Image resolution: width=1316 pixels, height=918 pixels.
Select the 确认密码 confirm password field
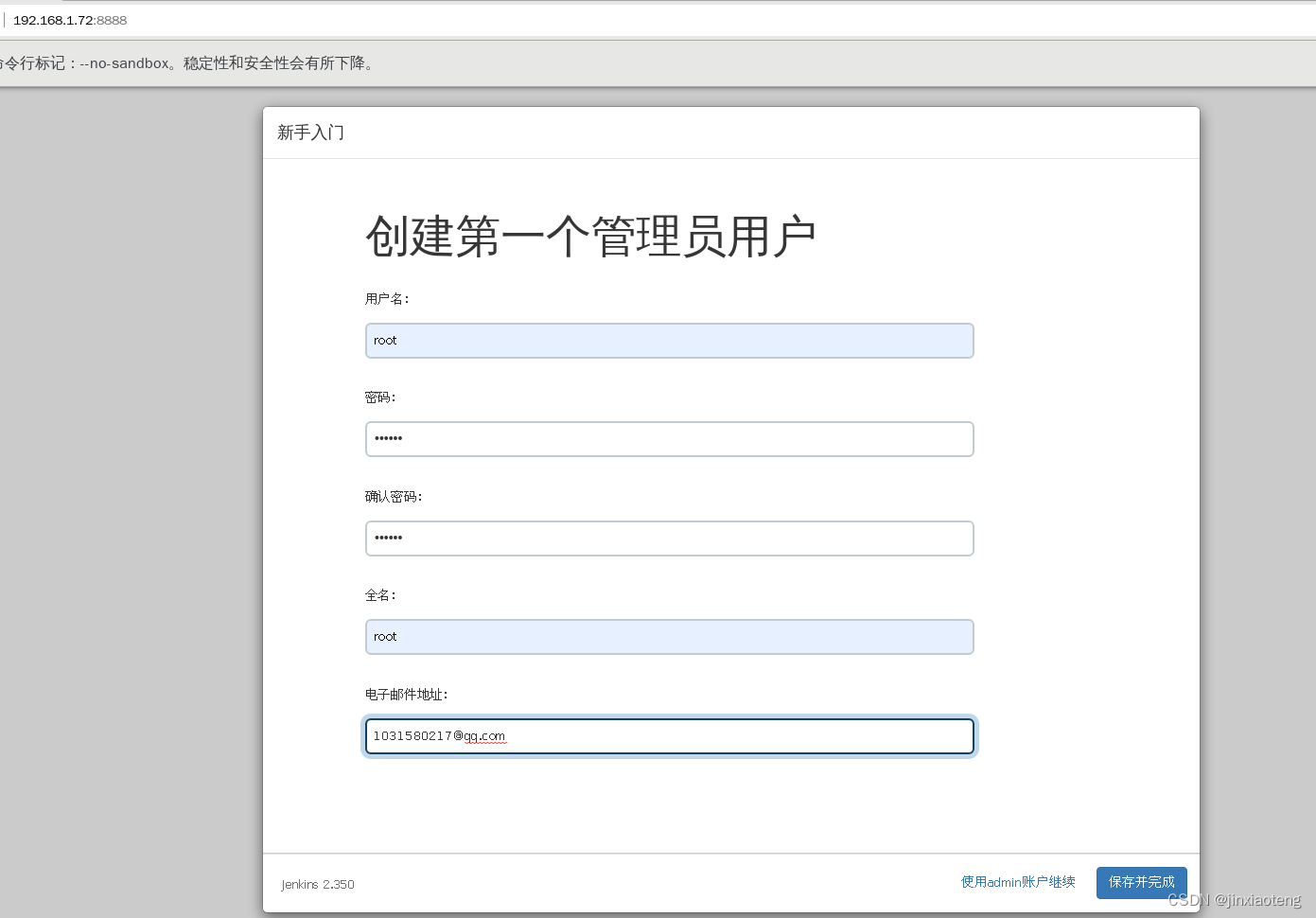click(669, 538)
